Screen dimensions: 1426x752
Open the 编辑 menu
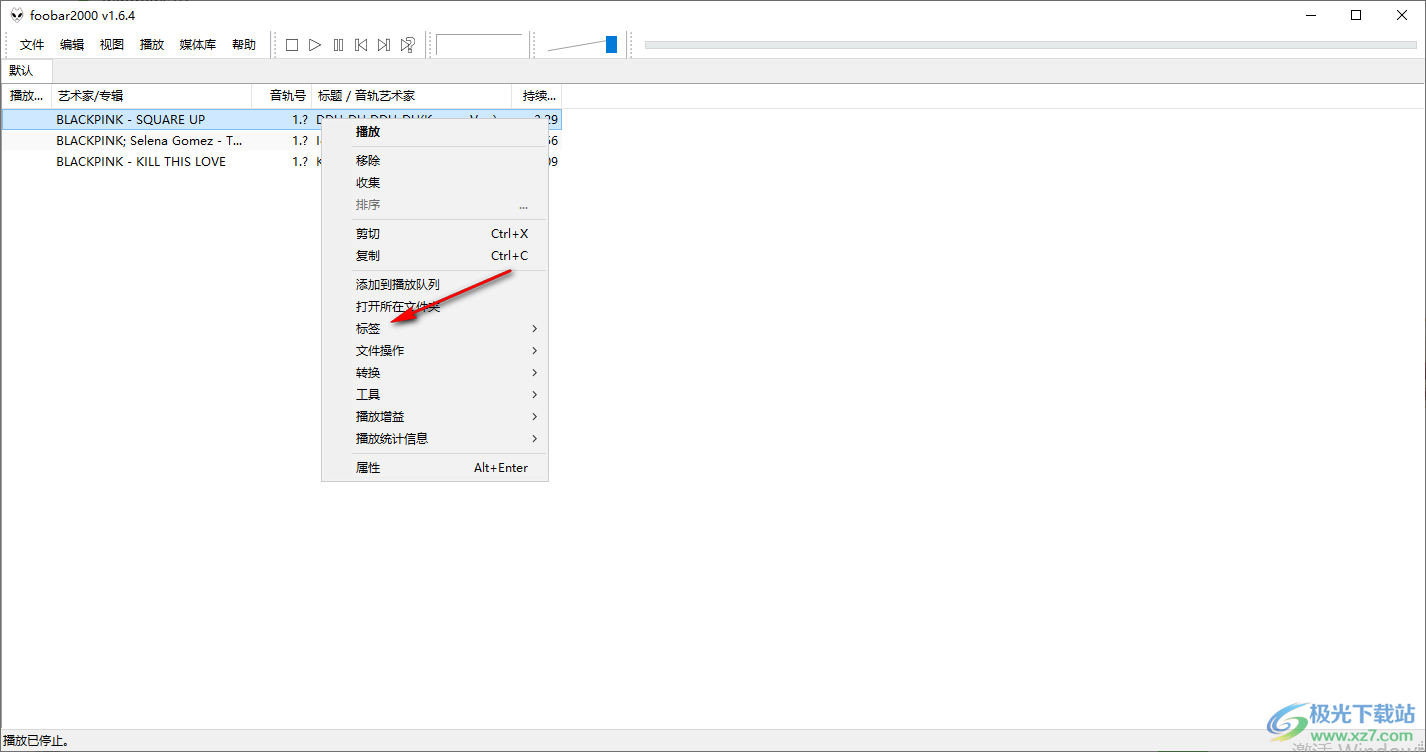tap(72, 45)
